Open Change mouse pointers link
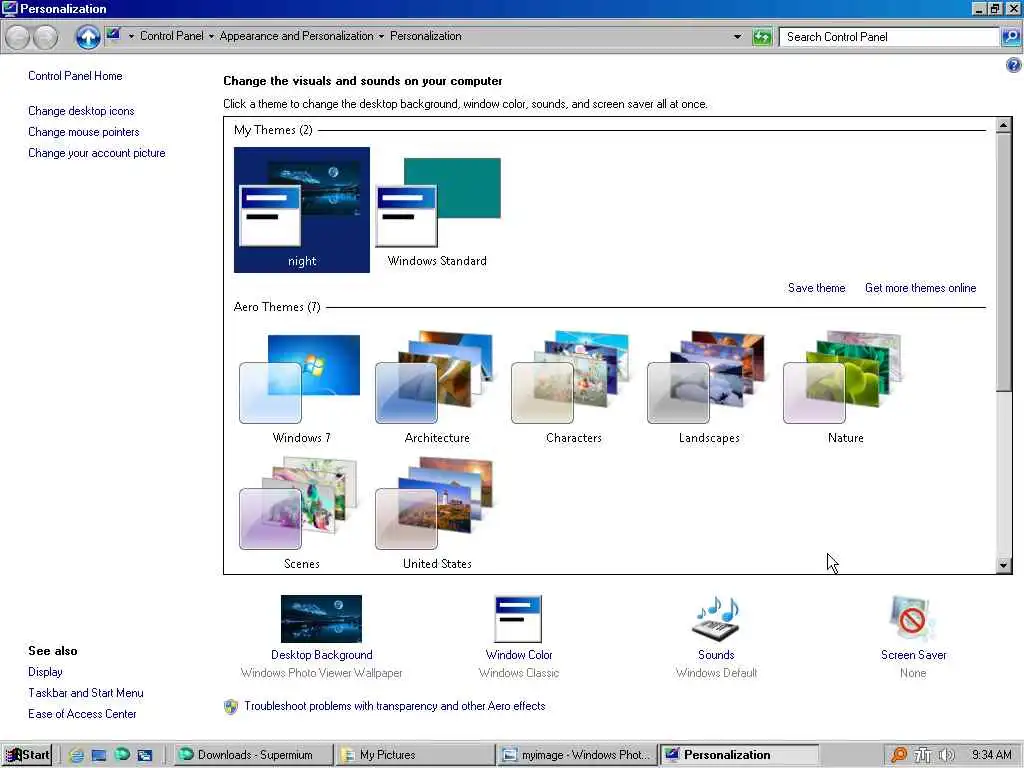Screen dimensions: 1024x768 pyautogui.click(x=84, y=132)
